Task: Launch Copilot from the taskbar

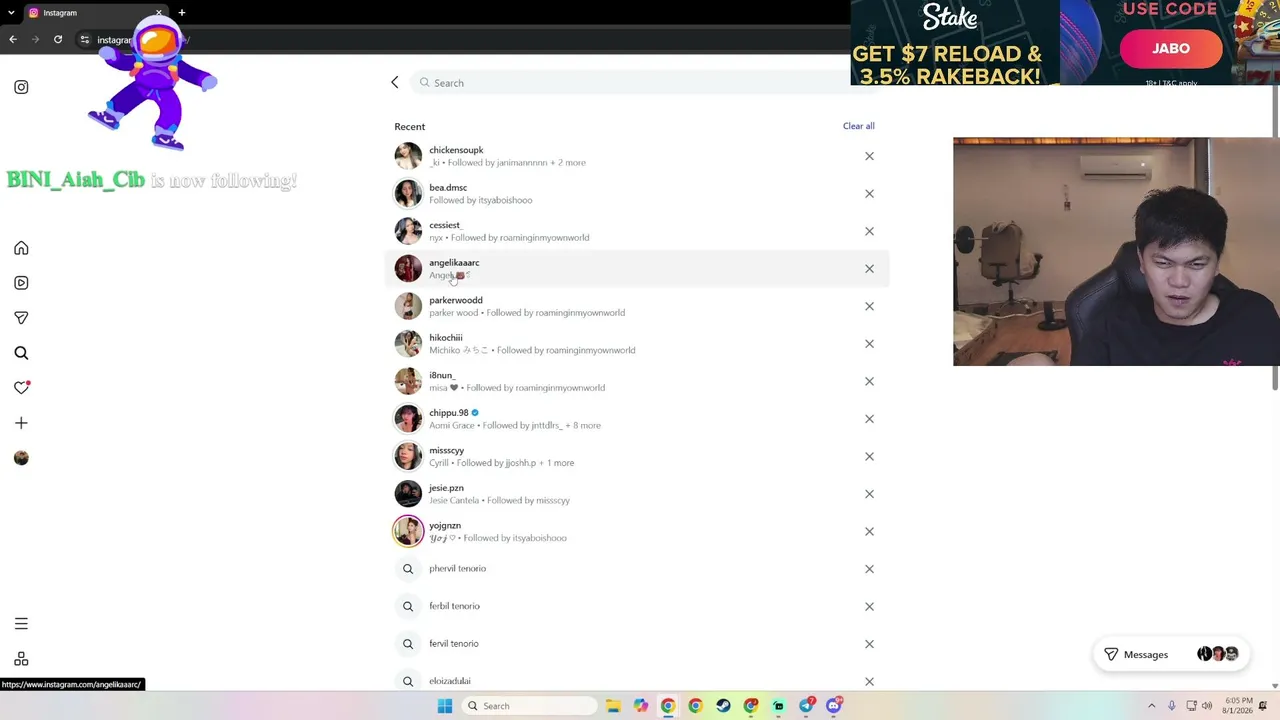Action: click(640, 706)
